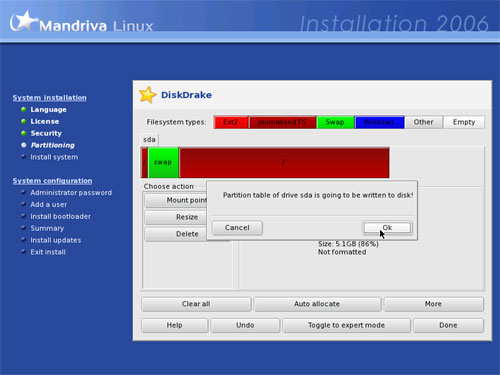
Task: Click the Delete action button
Action: [176, 234]
